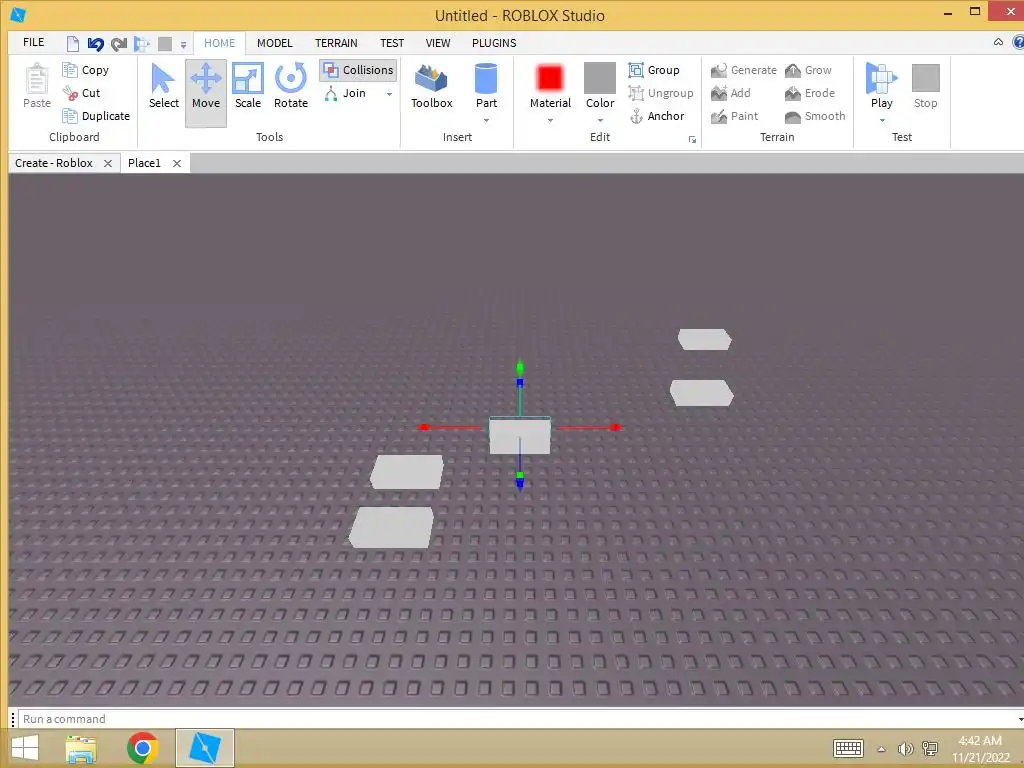Click terrain Erode tool
The image size is (1024, 768).
tap(810, 93)
